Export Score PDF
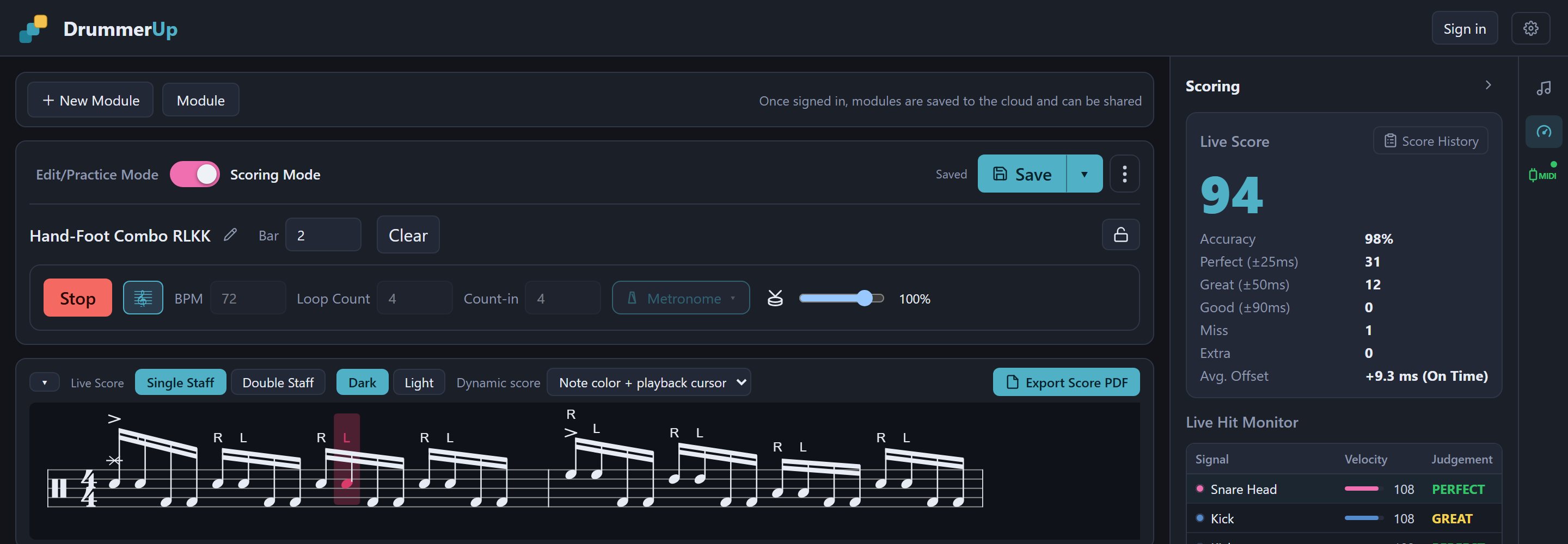 coord(1066,382)
